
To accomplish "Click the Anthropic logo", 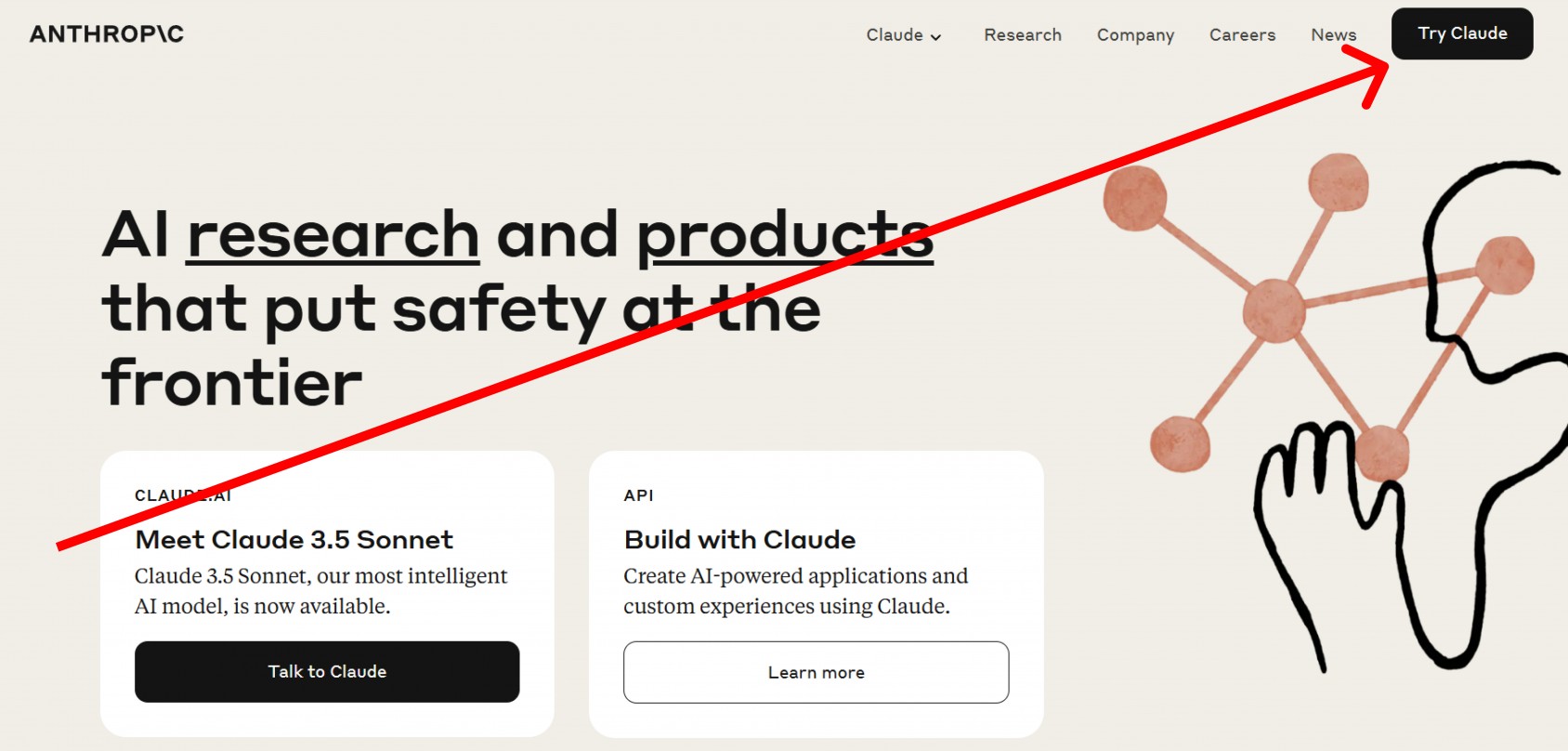I will pos(107,34).
